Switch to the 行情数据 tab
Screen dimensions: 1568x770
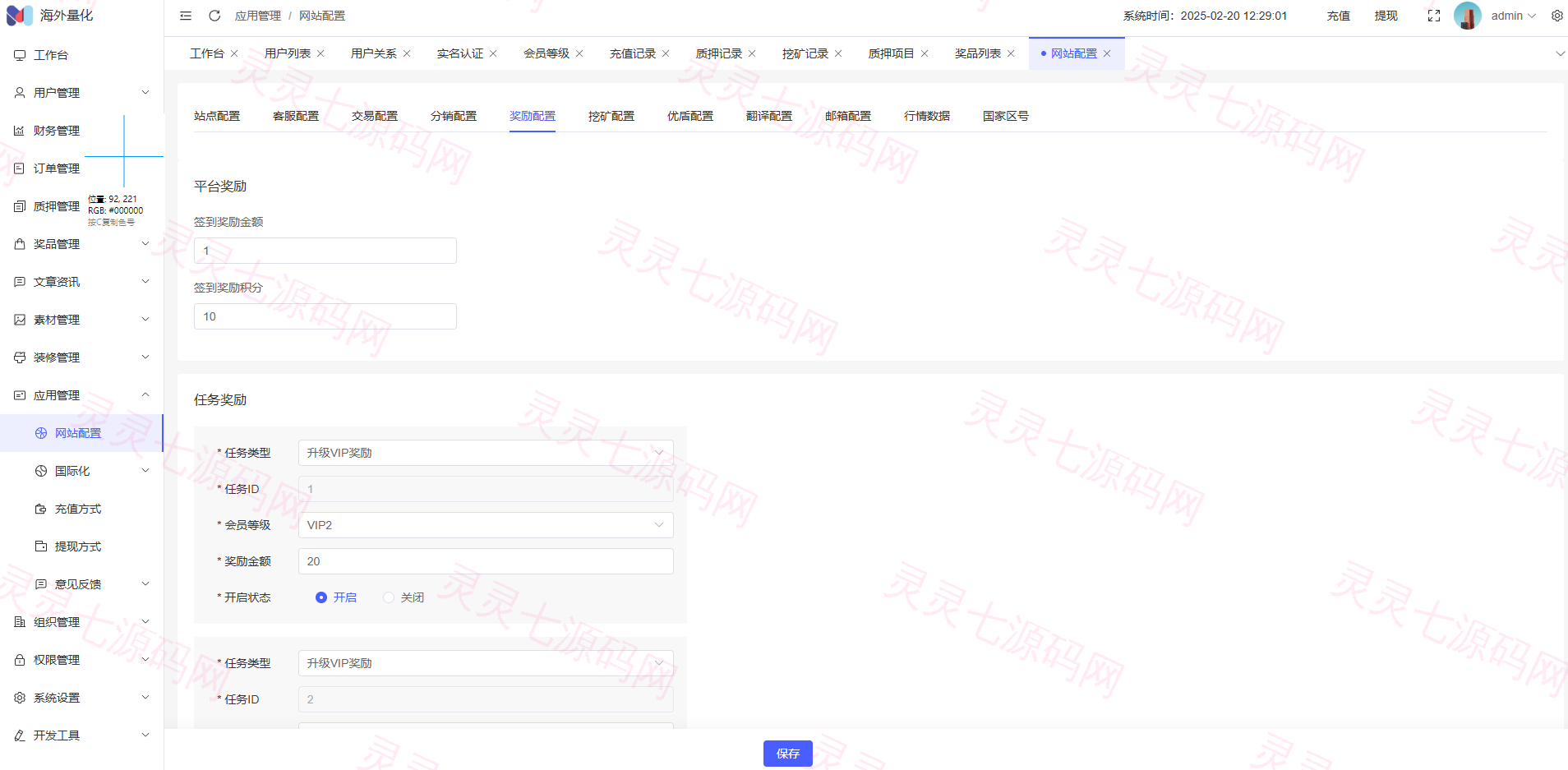click(927, 116)
